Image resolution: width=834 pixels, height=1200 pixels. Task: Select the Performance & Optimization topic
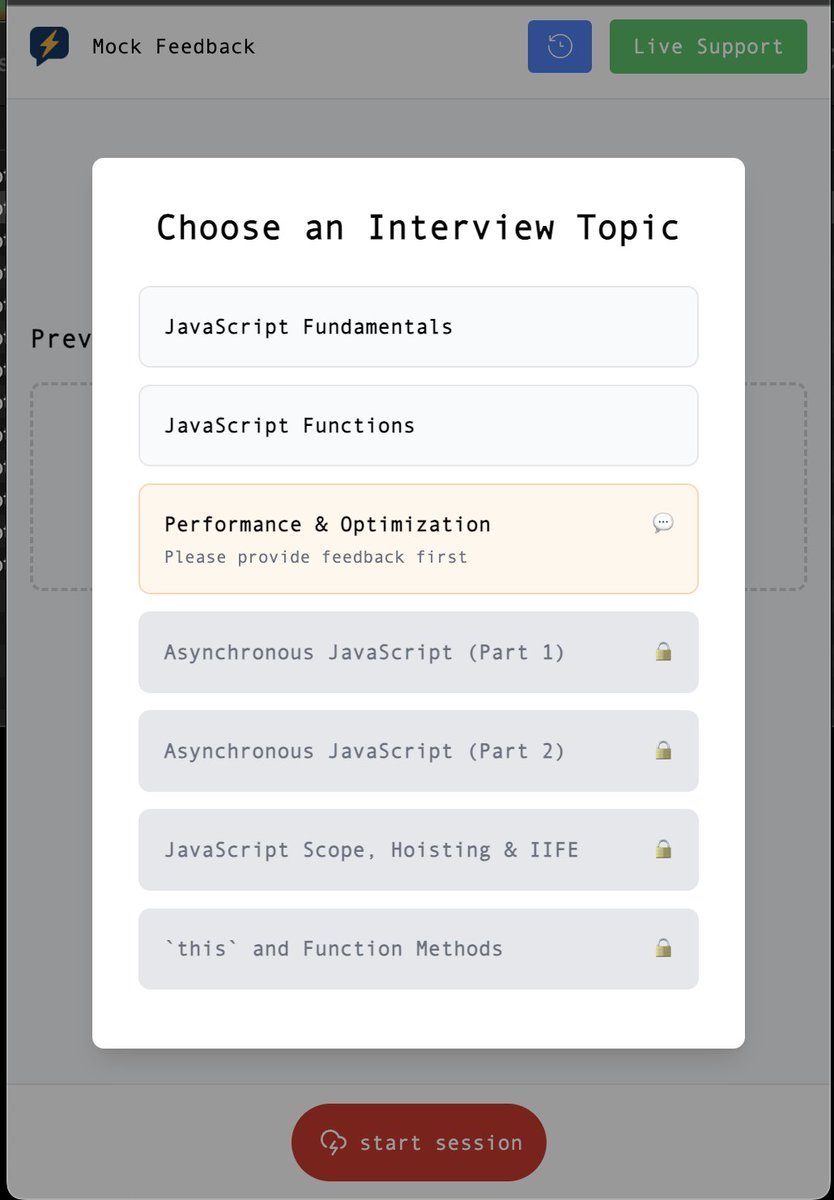coord(418,539)
